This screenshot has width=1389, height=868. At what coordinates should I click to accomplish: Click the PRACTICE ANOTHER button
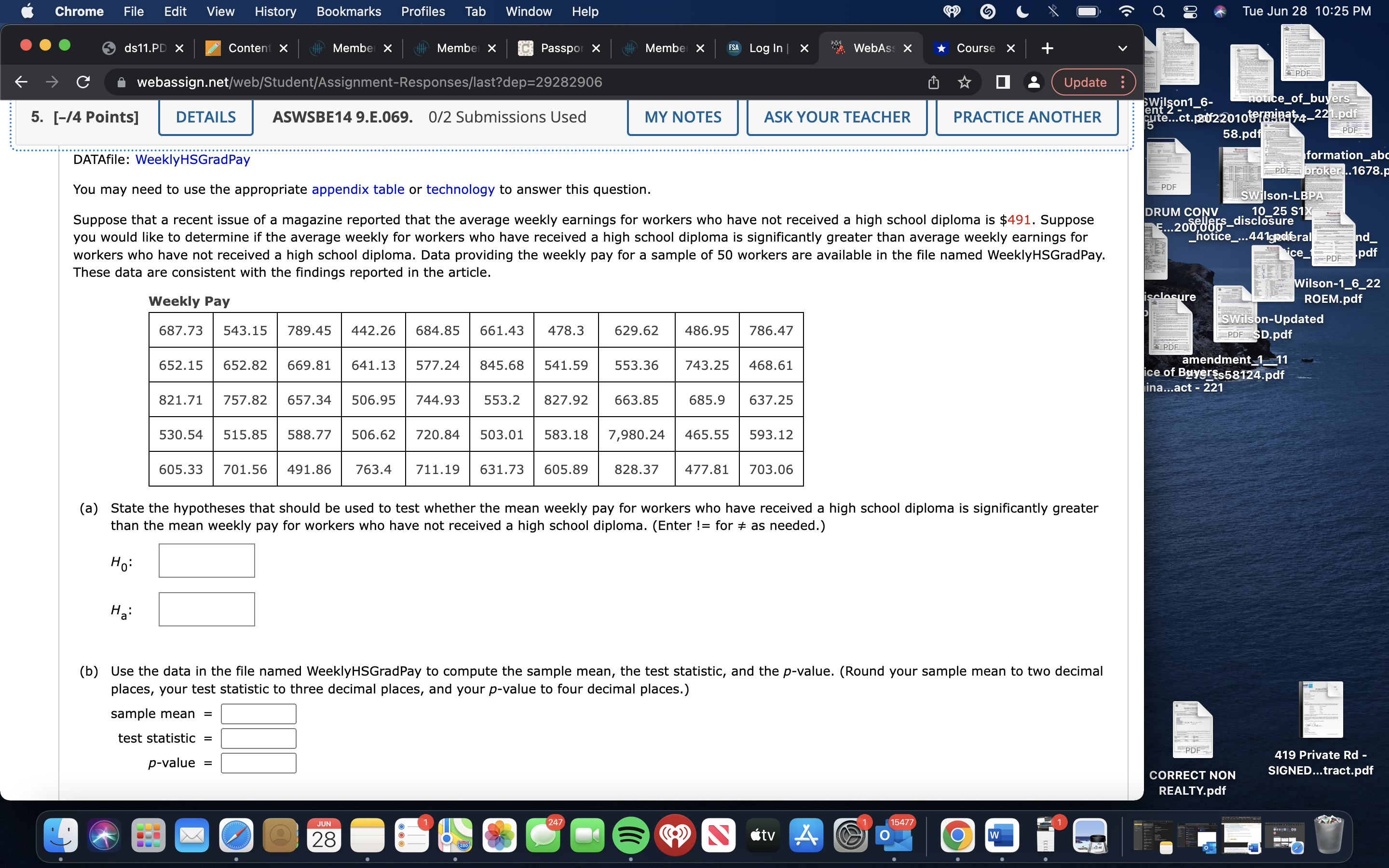pyautogui.click(x=1026, y=117)
